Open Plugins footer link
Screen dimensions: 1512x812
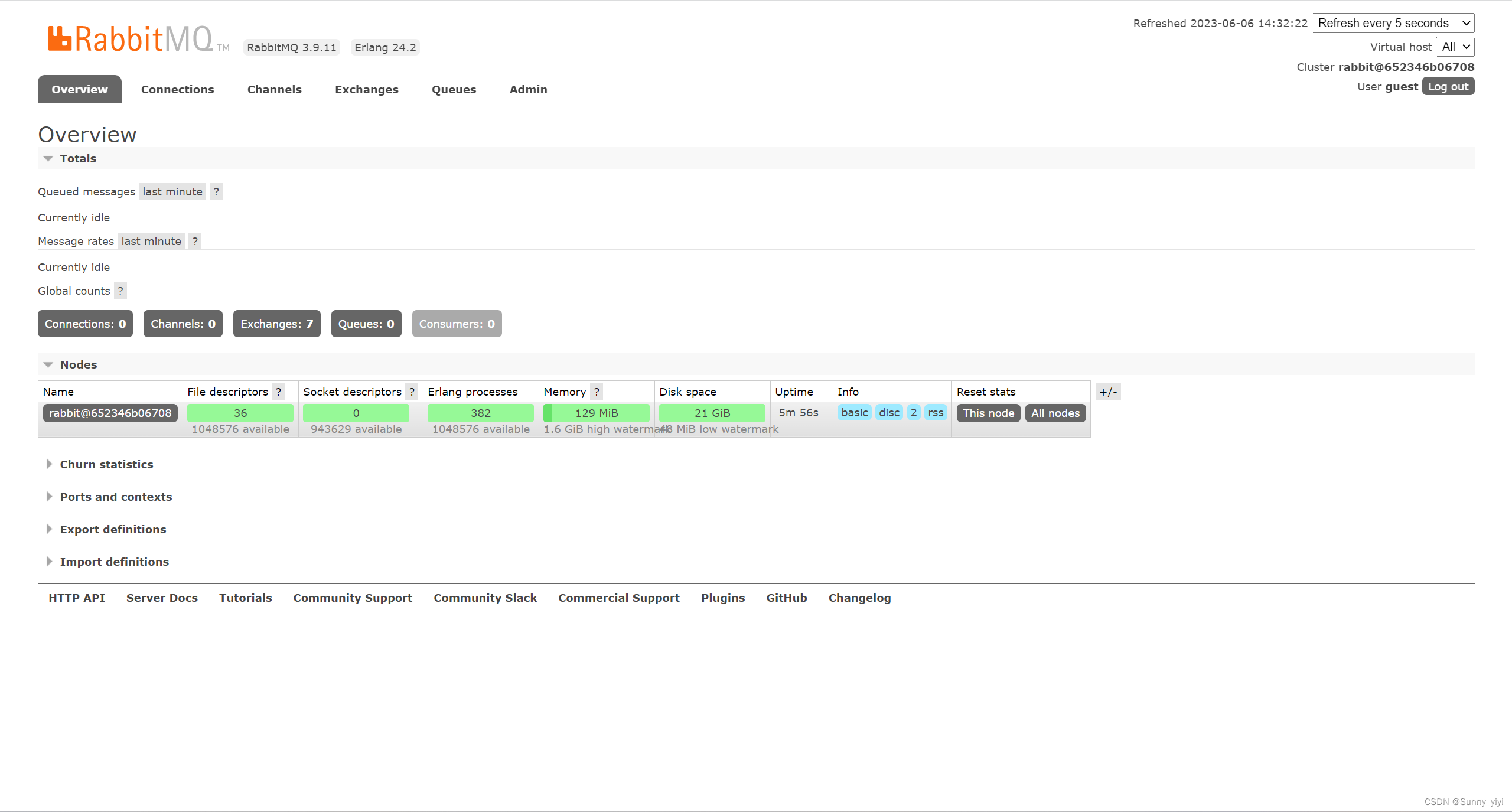pyautogui.click(x=723, y=598)
